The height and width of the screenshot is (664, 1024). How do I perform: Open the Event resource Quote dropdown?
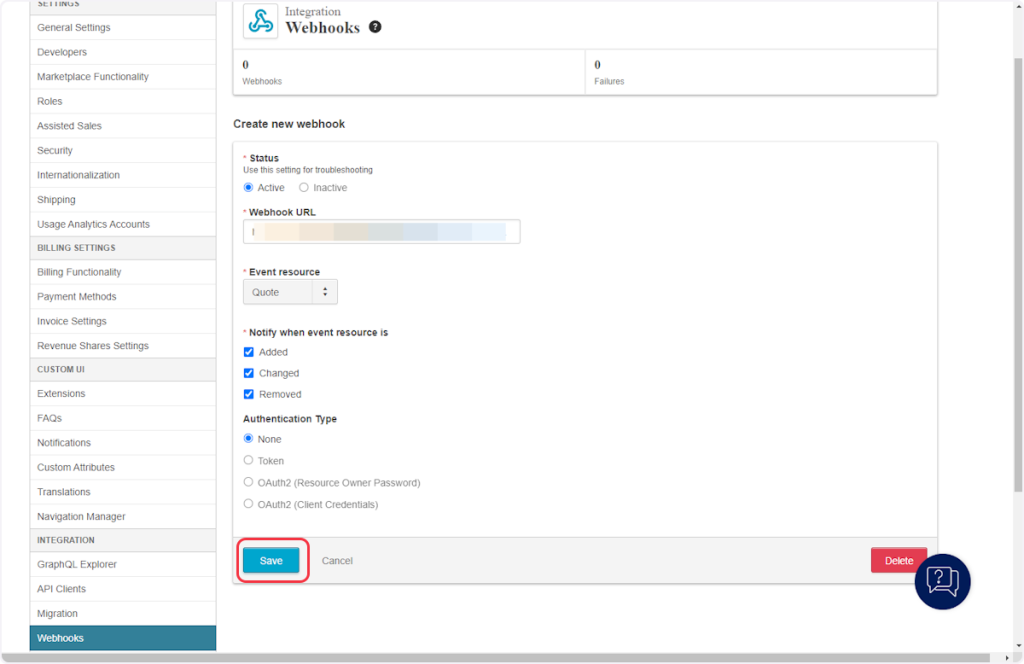[290, 292]
